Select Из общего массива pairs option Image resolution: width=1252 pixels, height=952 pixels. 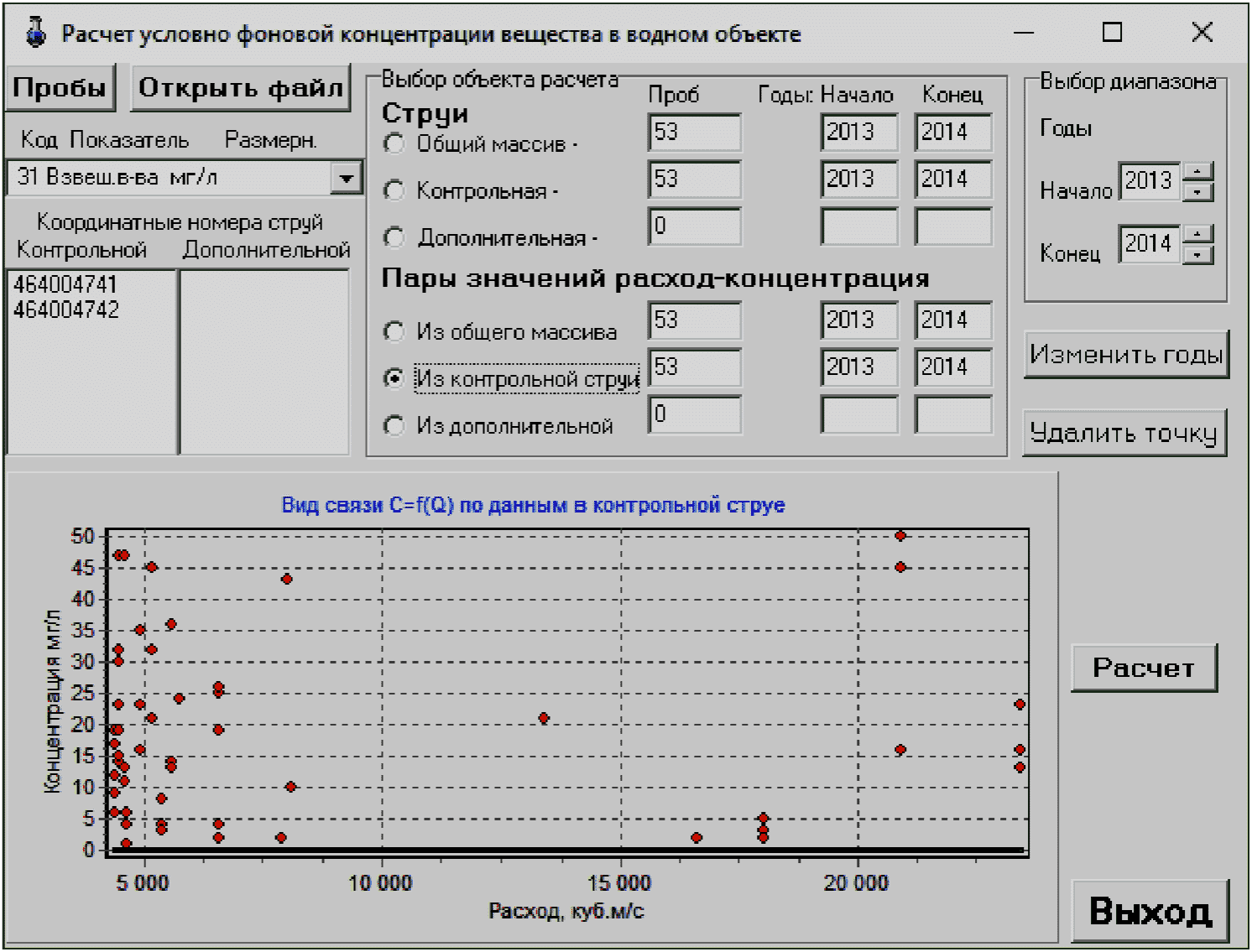click(x=394, y=331)
